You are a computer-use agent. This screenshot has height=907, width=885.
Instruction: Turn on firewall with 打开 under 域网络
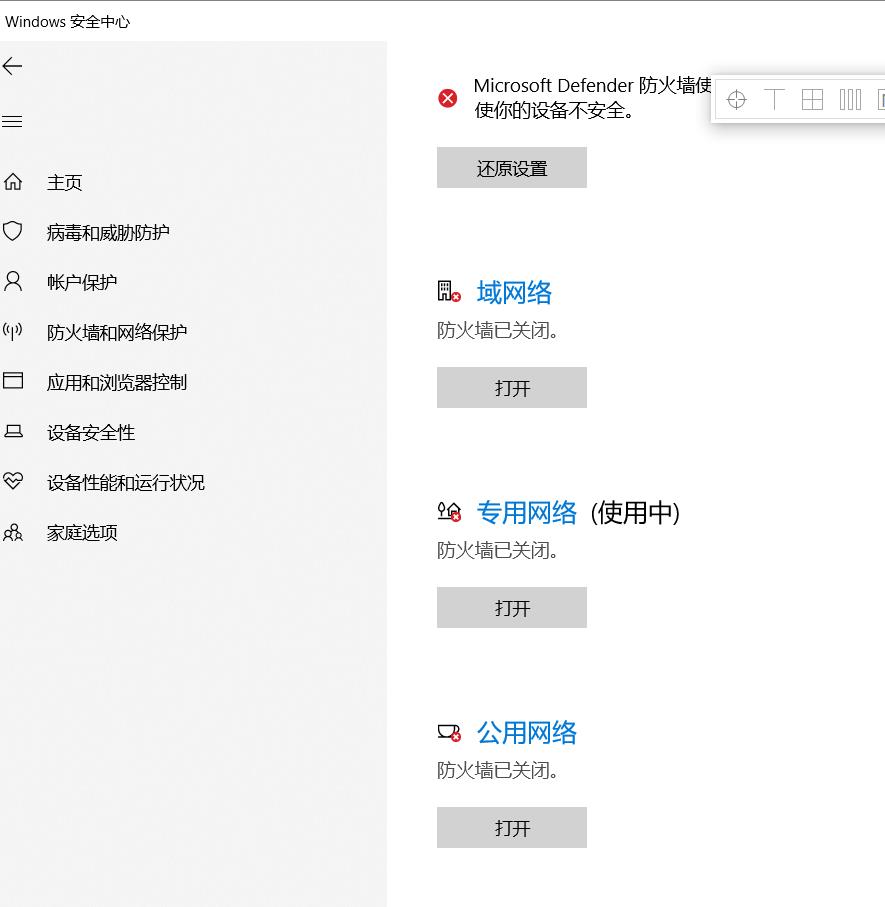pos(512,388)
